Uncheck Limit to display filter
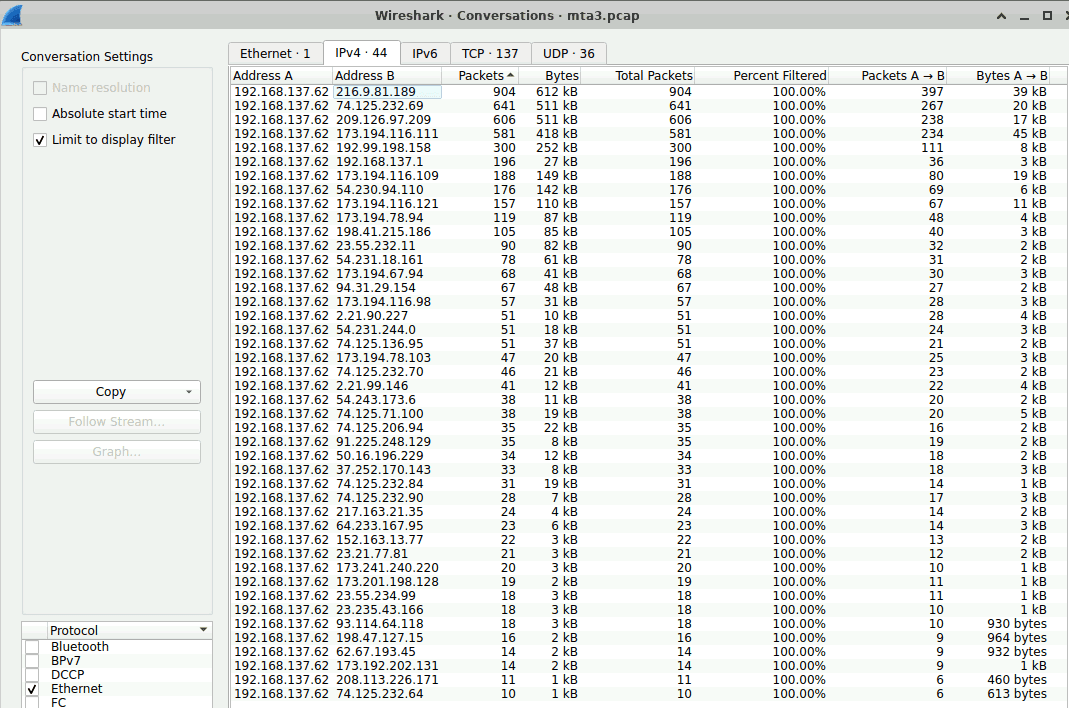 coord(40,140)
